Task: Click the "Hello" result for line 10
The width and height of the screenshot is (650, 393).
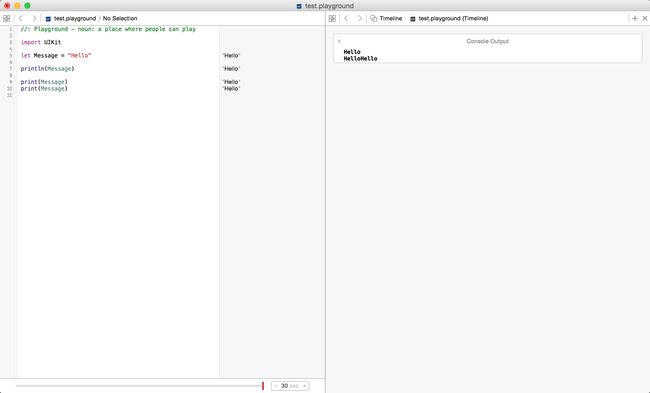Action: point(231,89)
